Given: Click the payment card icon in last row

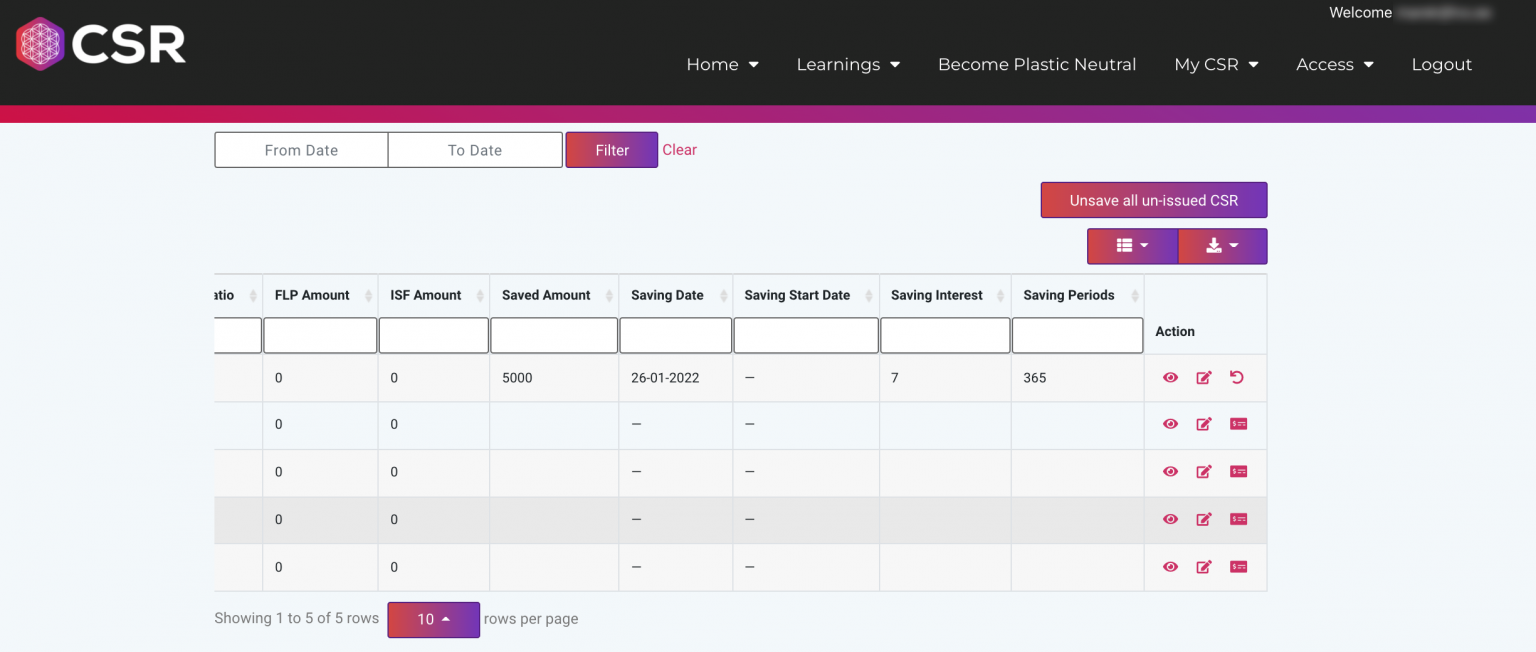Looking at the screenshot, I should click(1238, 567).
